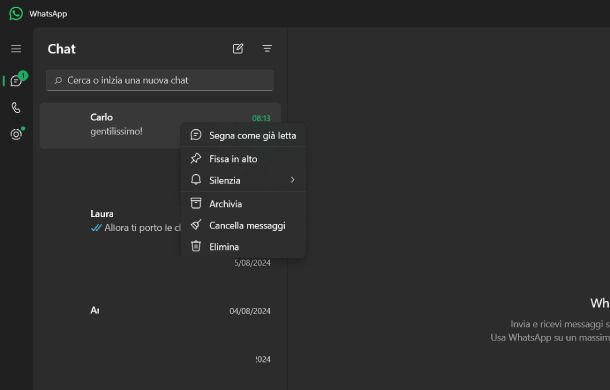Choose 'Archivia' in the context menu
Viewport: 610px width, 390px height.
coord(243,204)
